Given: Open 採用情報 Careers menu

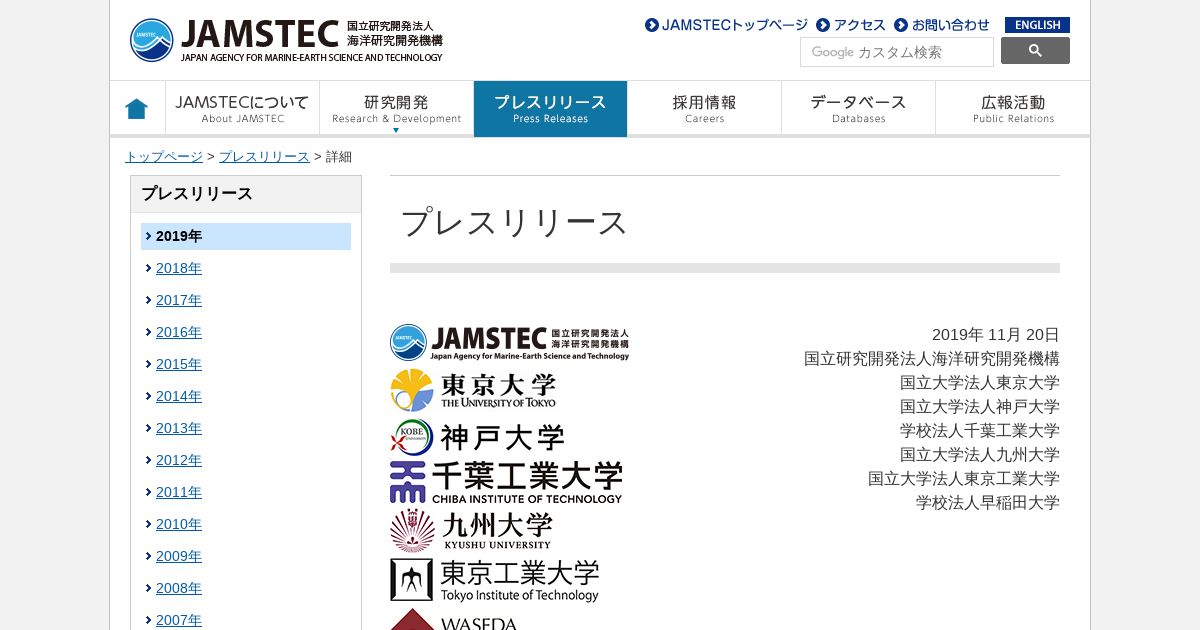Looking at the screenshot, I should point(704,108).
